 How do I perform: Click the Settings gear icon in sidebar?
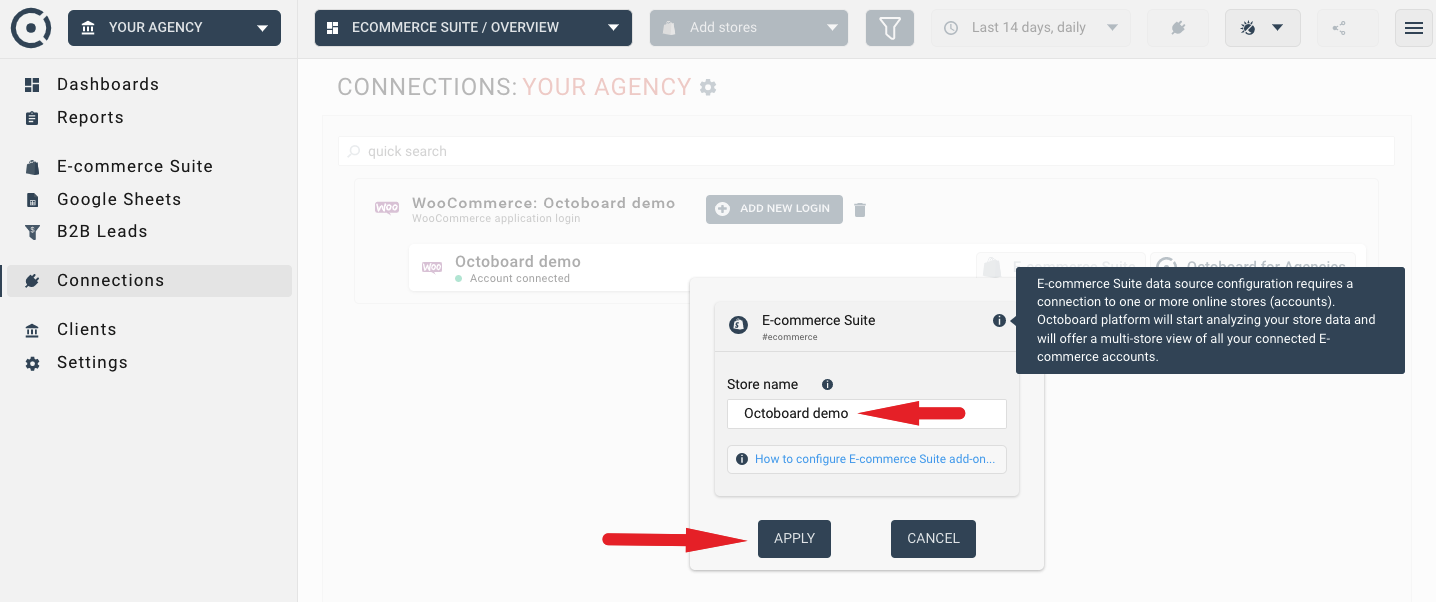click(32, 363)
